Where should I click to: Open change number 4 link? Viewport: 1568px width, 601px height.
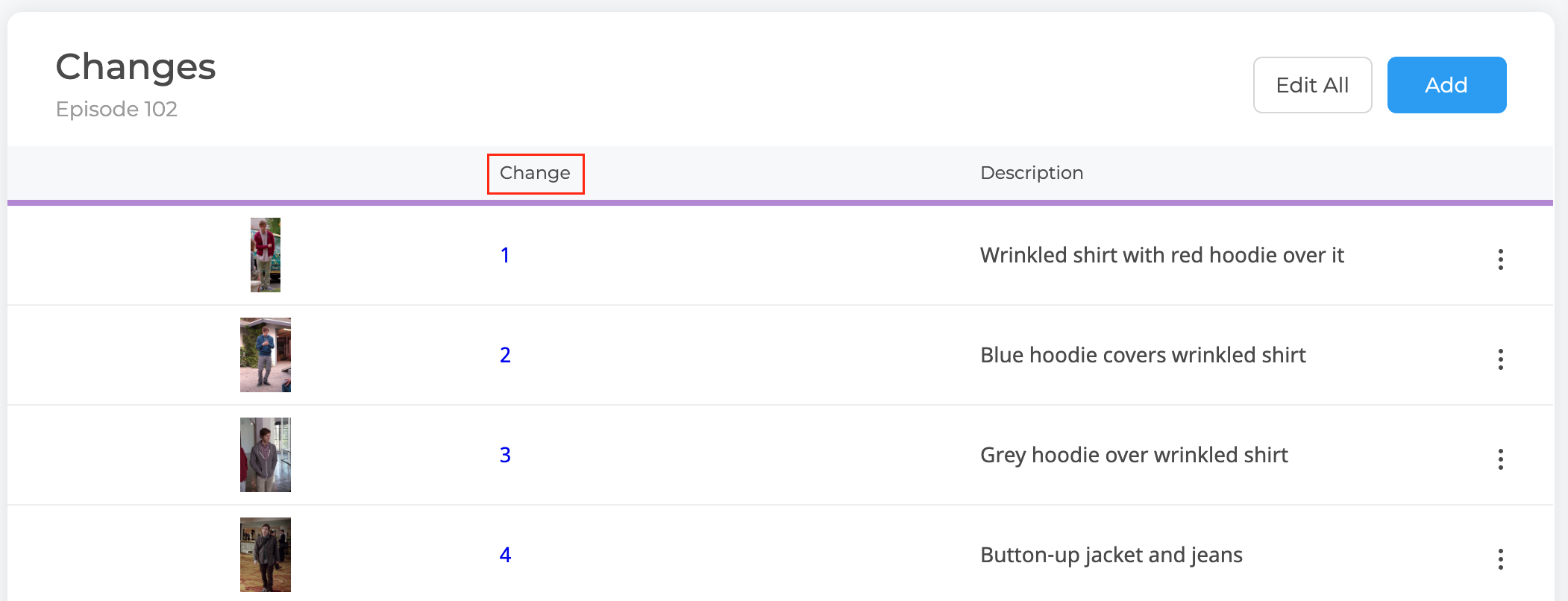pyautogui.click(x=505, y=555)
